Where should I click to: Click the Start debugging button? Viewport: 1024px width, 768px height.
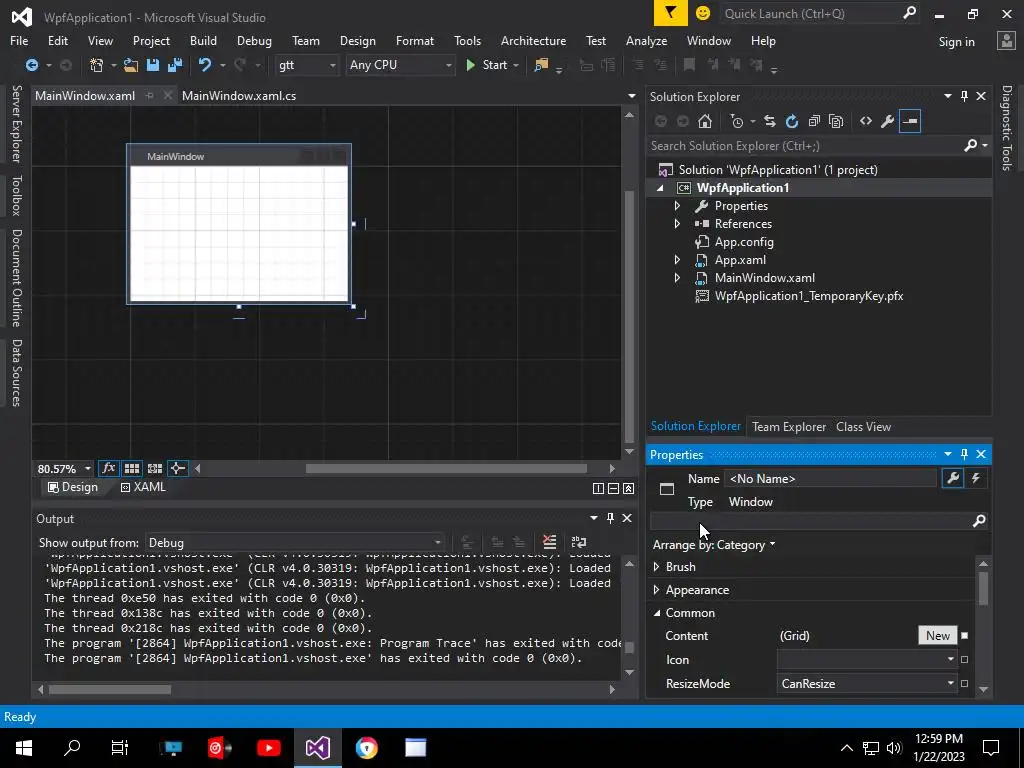pos(488,65)
